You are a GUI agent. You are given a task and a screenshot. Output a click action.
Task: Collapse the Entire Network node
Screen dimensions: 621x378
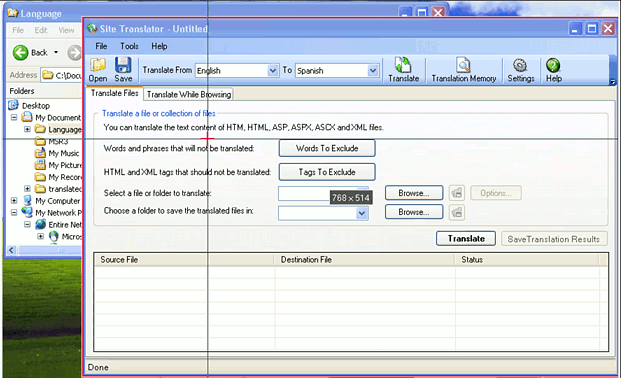pos(27,224)
